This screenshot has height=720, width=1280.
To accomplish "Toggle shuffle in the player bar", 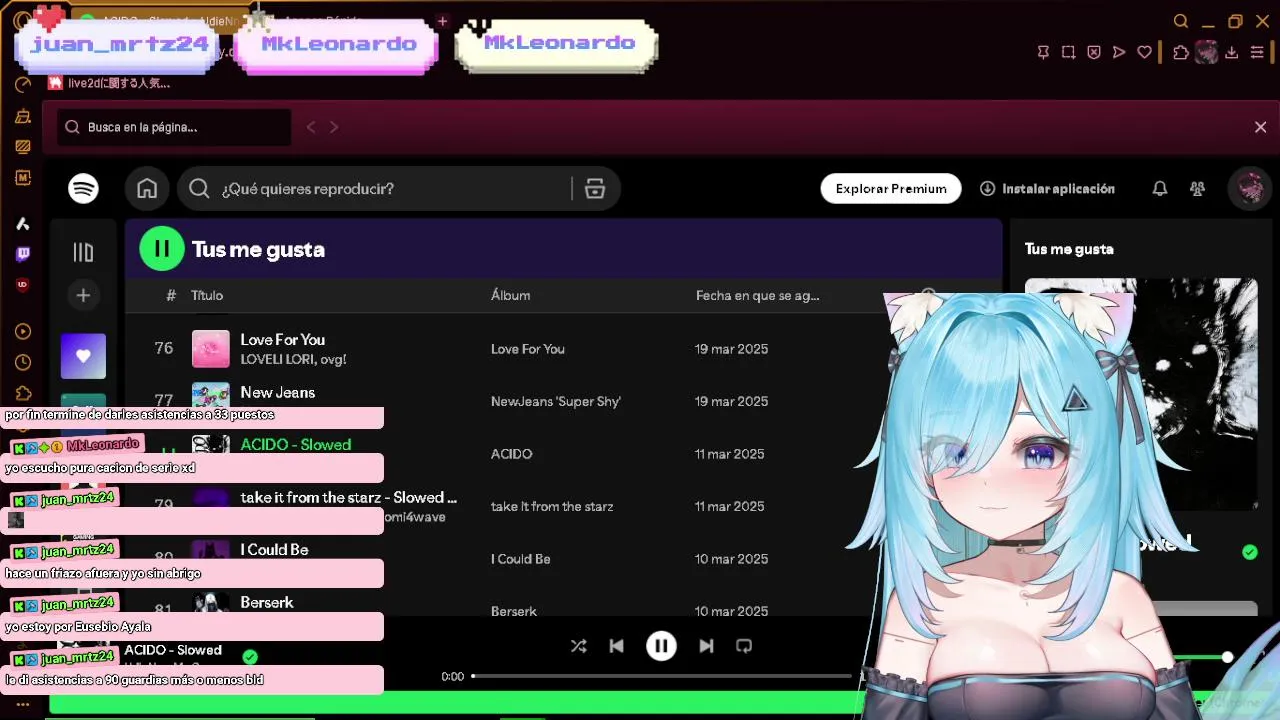I will coord(578,646).
